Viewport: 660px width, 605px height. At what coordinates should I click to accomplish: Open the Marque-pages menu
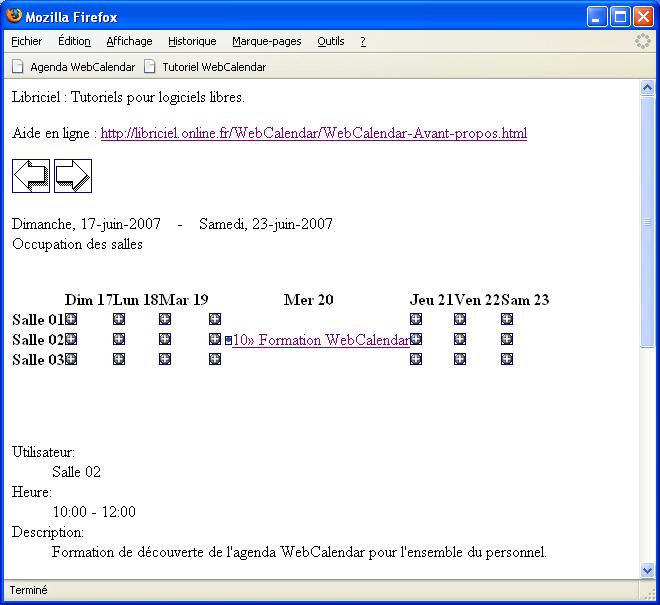pos(267,41)
